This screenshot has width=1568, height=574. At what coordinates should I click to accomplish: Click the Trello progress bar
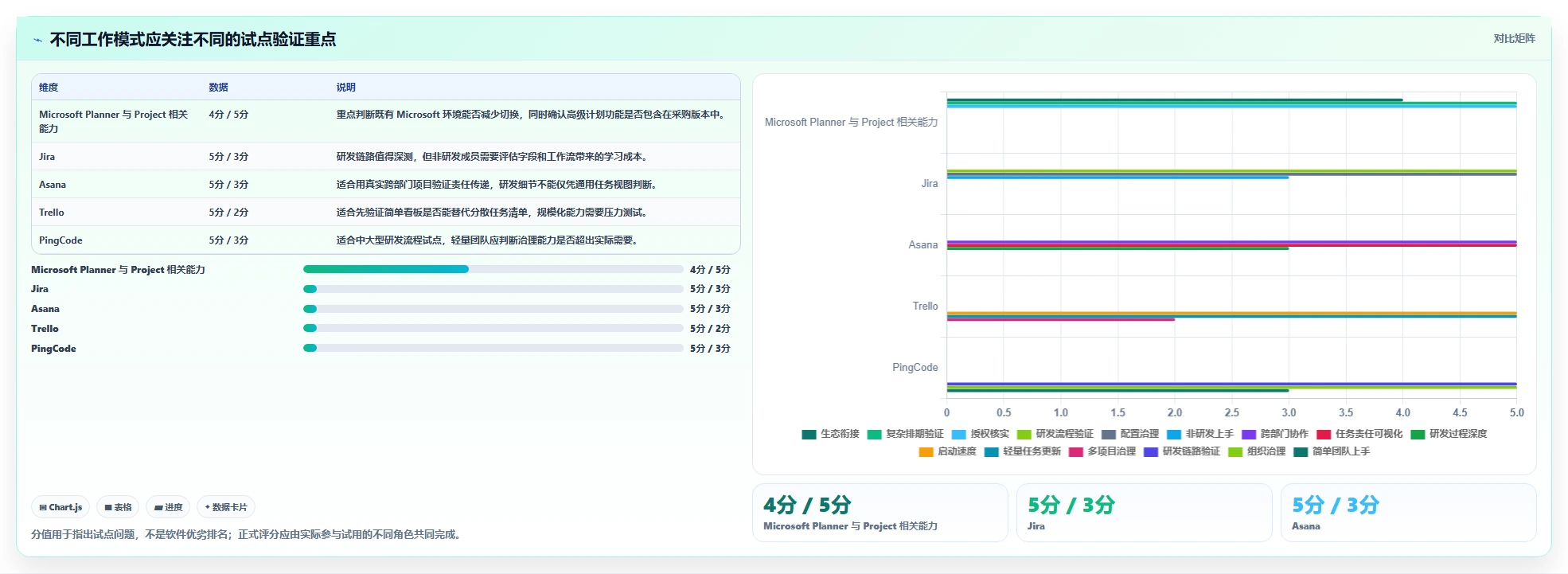point(493,328)
